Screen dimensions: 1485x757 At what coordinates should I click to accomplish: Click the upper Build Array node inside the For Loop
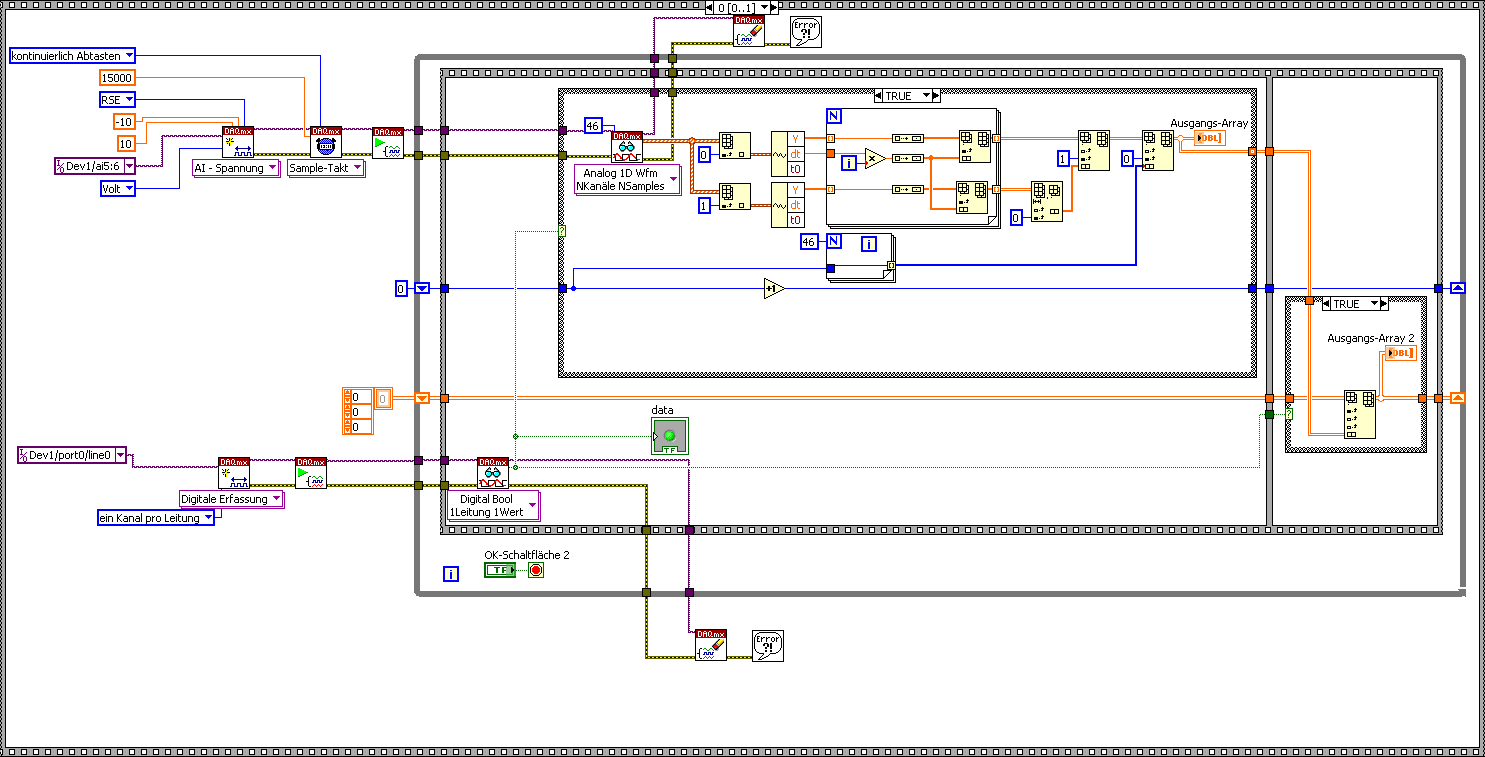(x=974, y=146)
